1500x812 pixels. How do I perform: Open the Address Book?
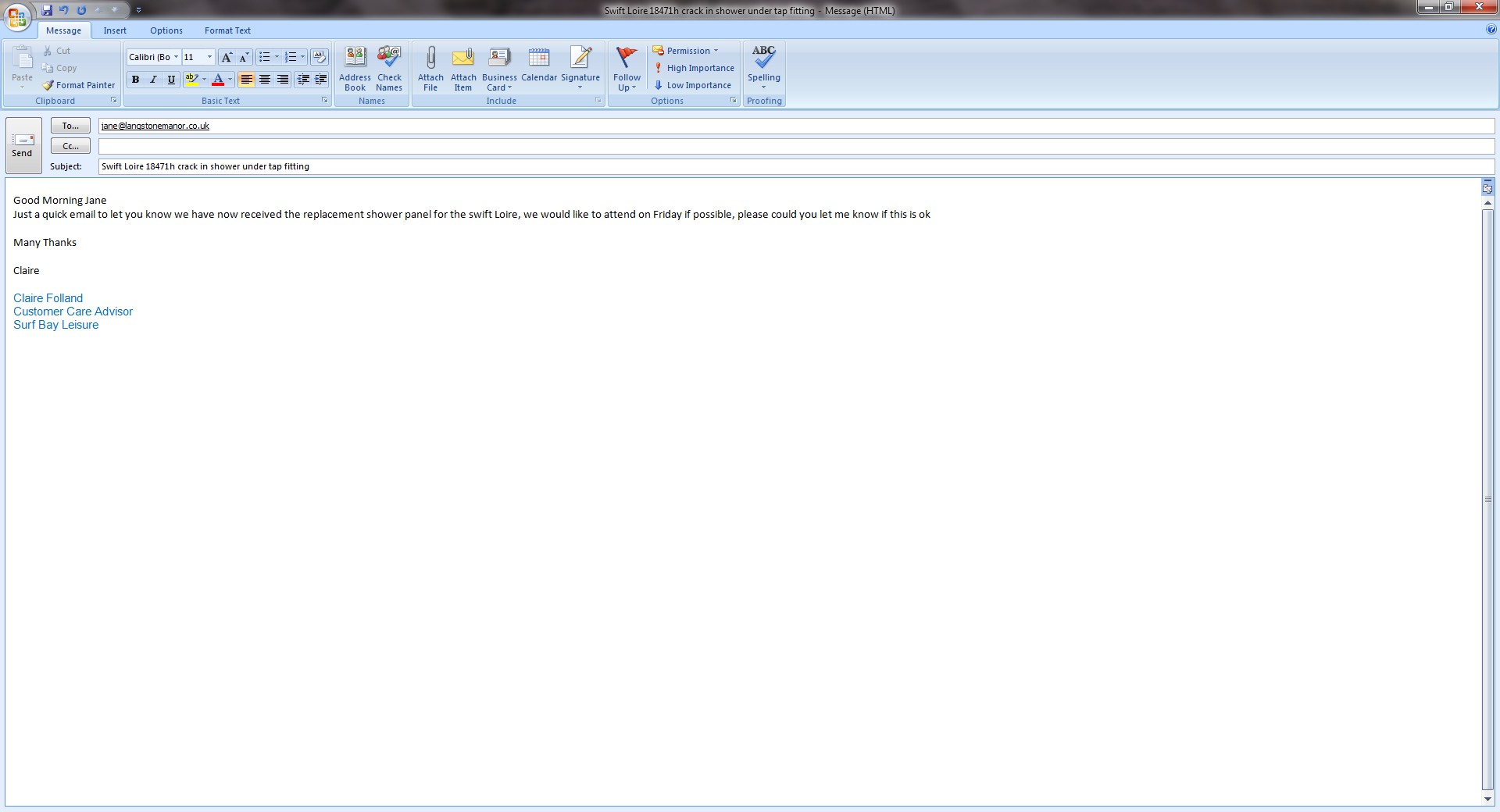tap(355, 69)
